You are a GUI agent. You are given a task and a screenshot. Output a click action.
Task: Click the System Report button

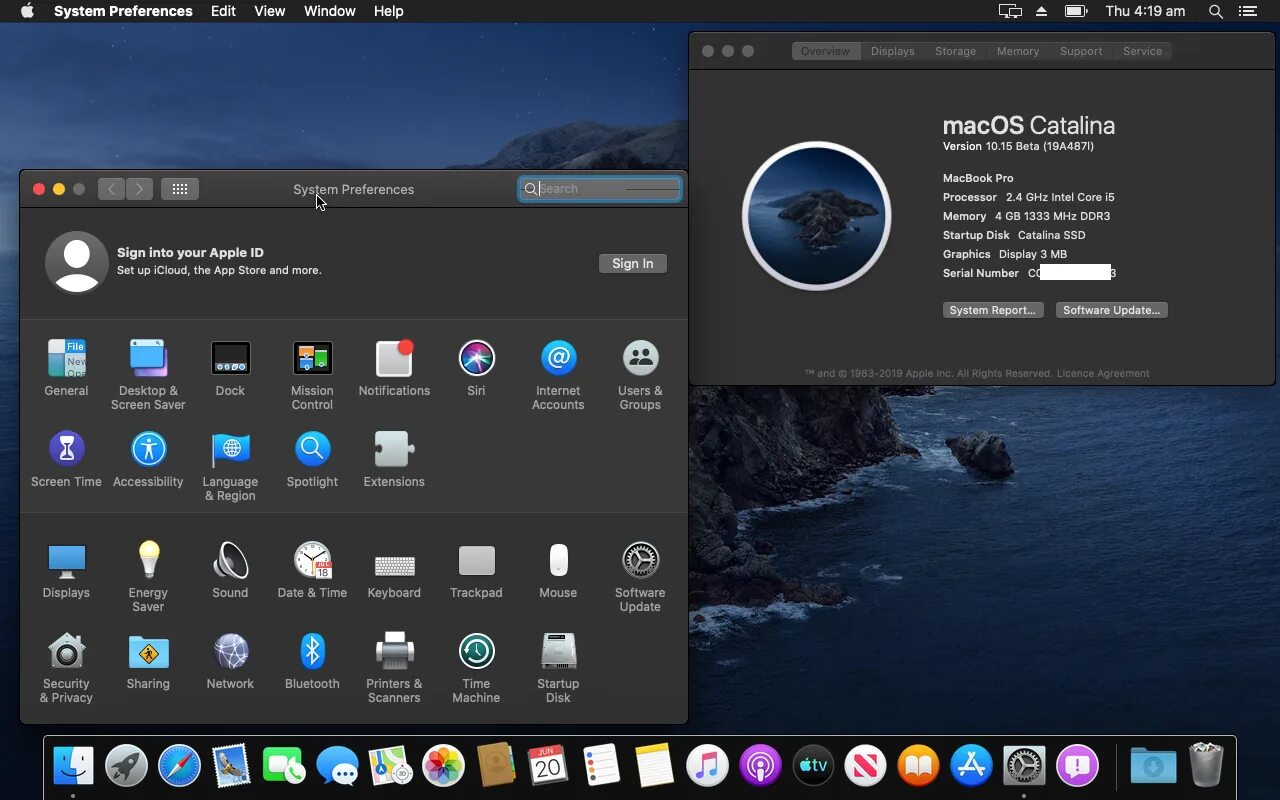[993, 310]
